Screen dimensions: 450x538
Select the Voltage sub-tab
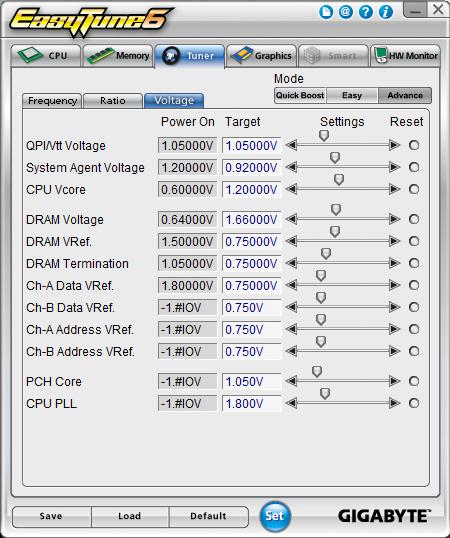pyautogui.click(x=174, y=101)
